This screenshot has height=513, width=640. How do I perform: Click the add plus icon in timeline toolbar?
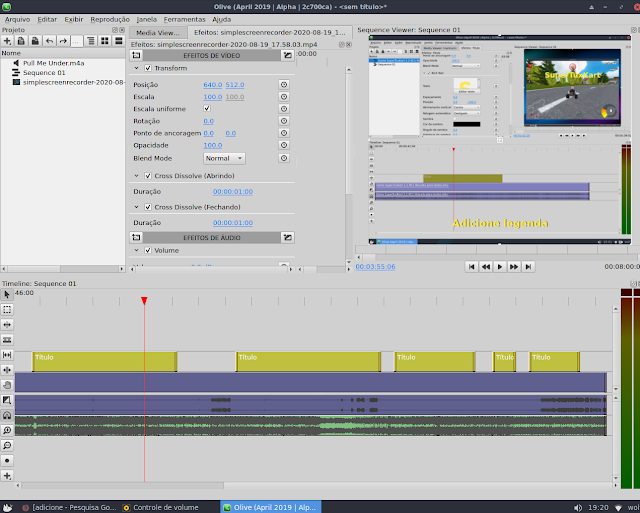[7, 475]
